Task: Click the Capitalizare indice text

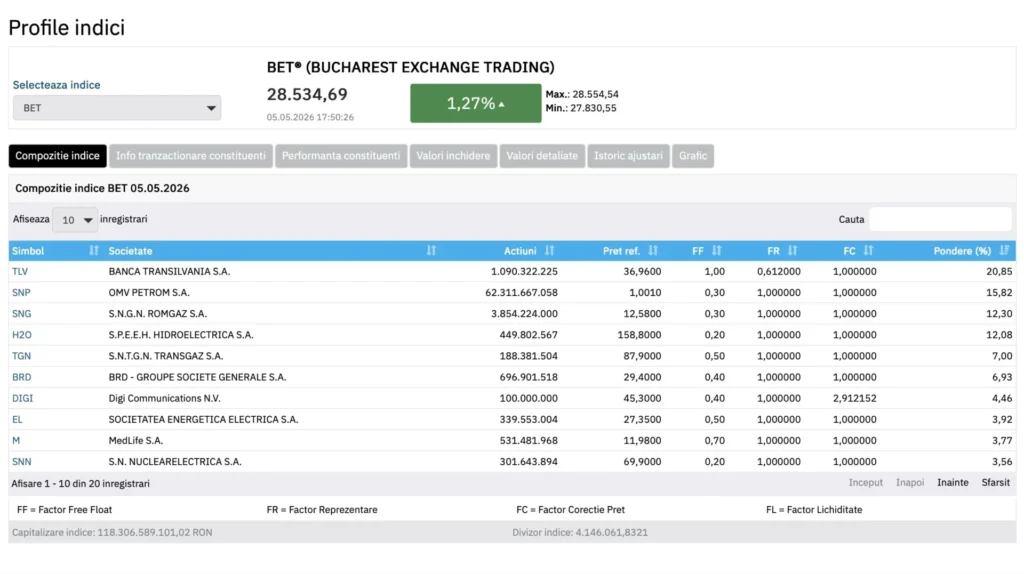Action: click(112, 532)
